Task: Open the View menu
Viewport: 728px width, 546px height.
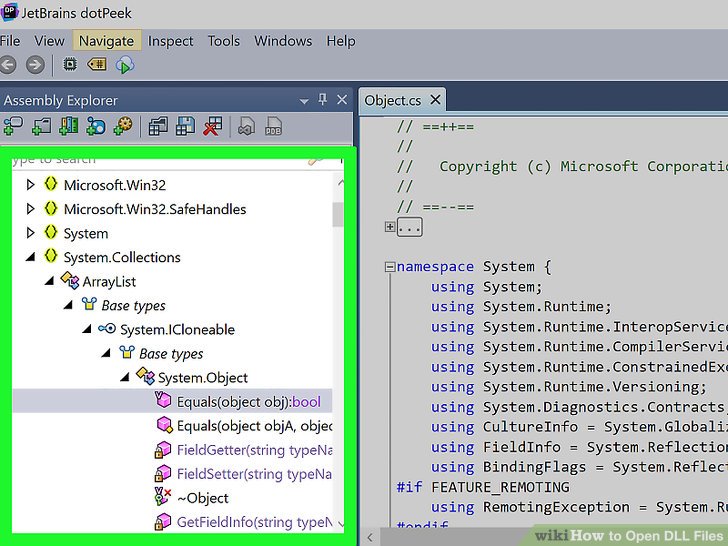Action: point(49,41)
